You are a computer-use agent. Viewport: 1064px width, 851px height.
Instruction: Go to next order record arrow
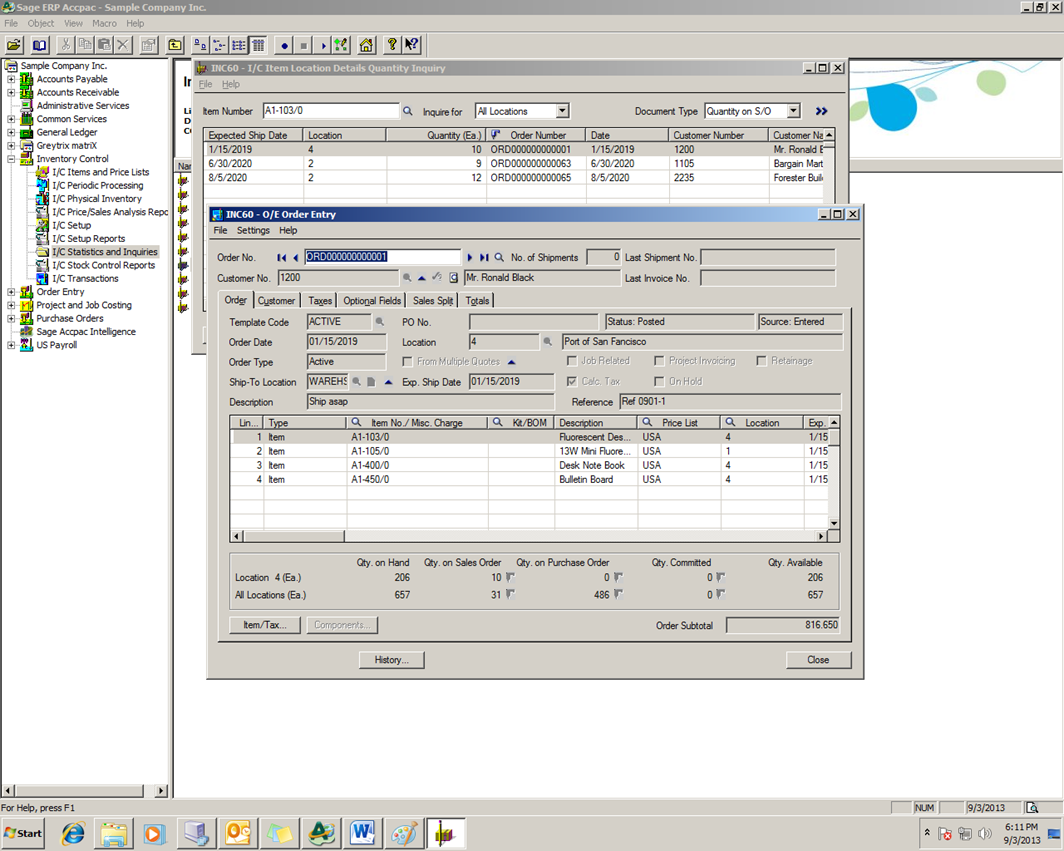pyautogui.click(x=470, y=257)
